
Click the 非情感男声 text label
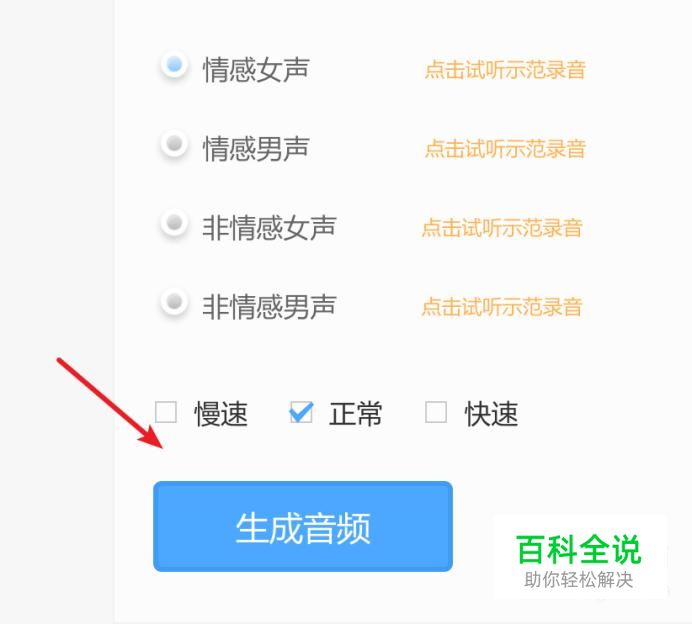click(269, 307)
